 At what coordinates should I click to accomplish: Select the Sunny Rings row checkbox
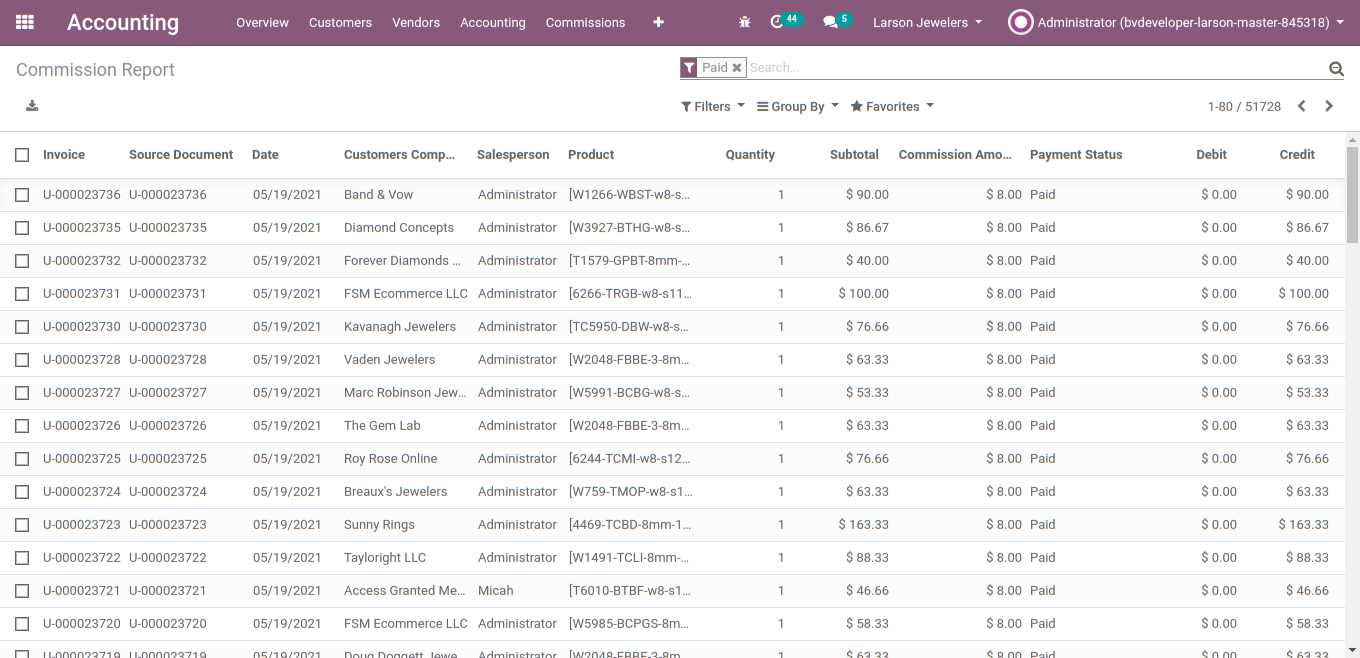point(22,525)
